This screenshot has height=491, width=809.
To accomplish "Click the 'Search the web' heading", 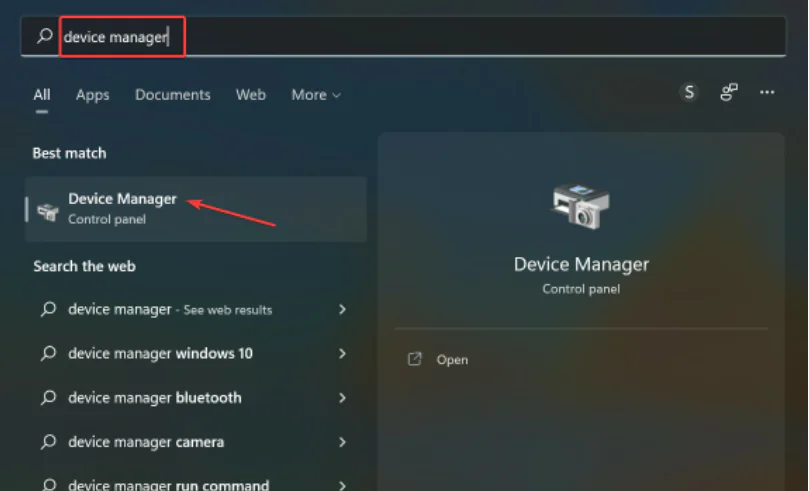I will (x=85, y=267).
